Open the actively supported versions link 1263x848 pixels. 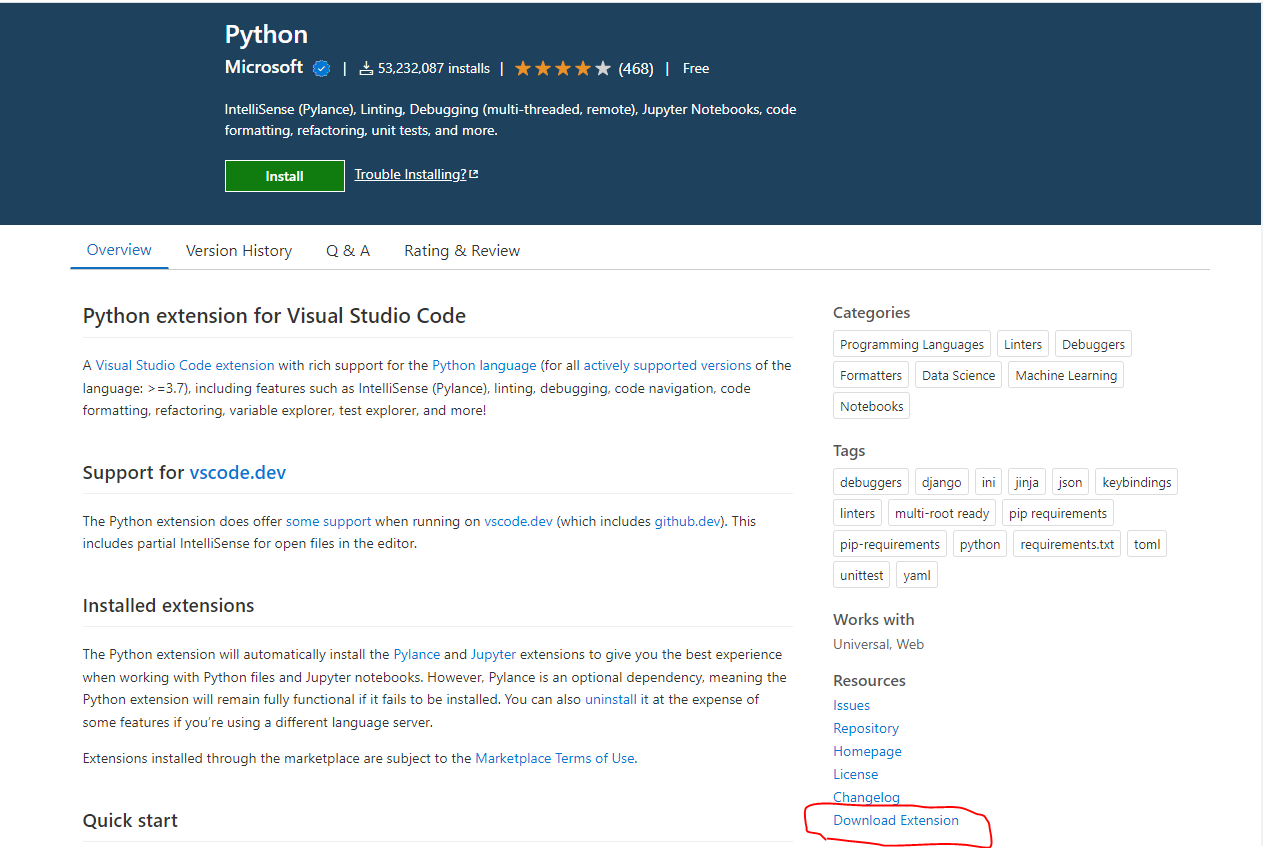667,365
